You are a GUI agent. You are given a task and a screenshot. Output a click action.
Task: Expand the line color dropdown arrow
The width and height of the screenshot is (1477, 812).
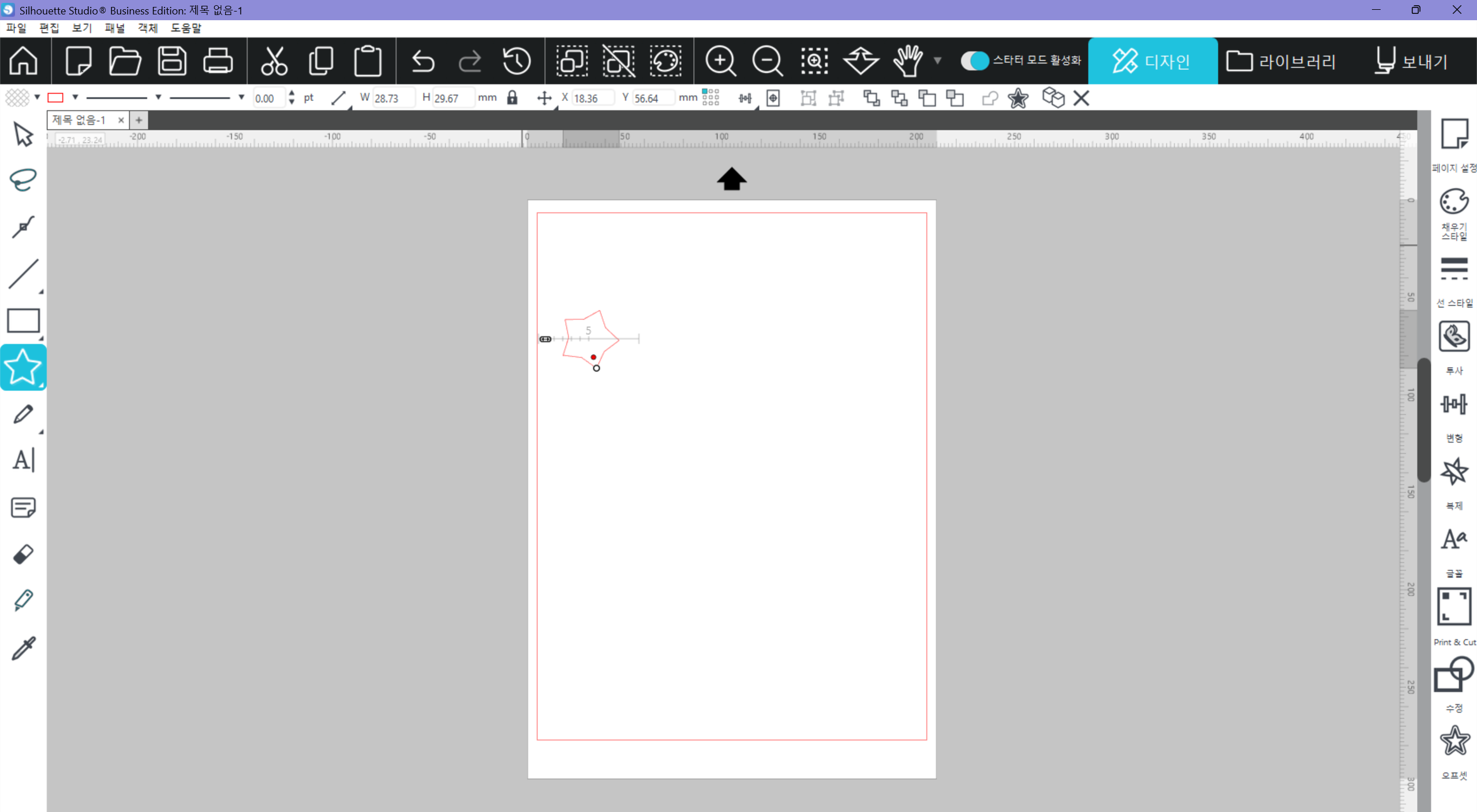pos(75,98)
